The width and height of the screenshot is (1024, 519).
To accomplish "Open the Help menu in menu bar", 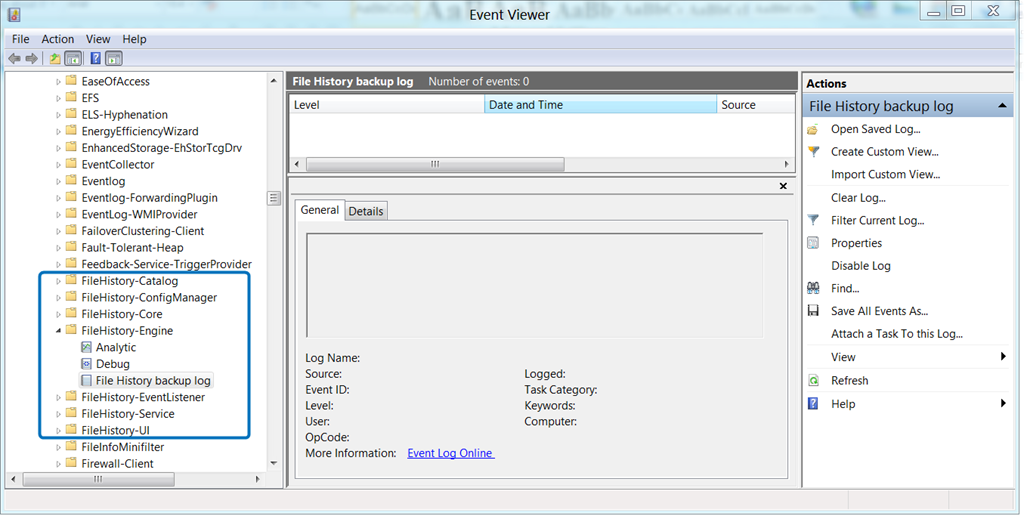I will [135, 39].
